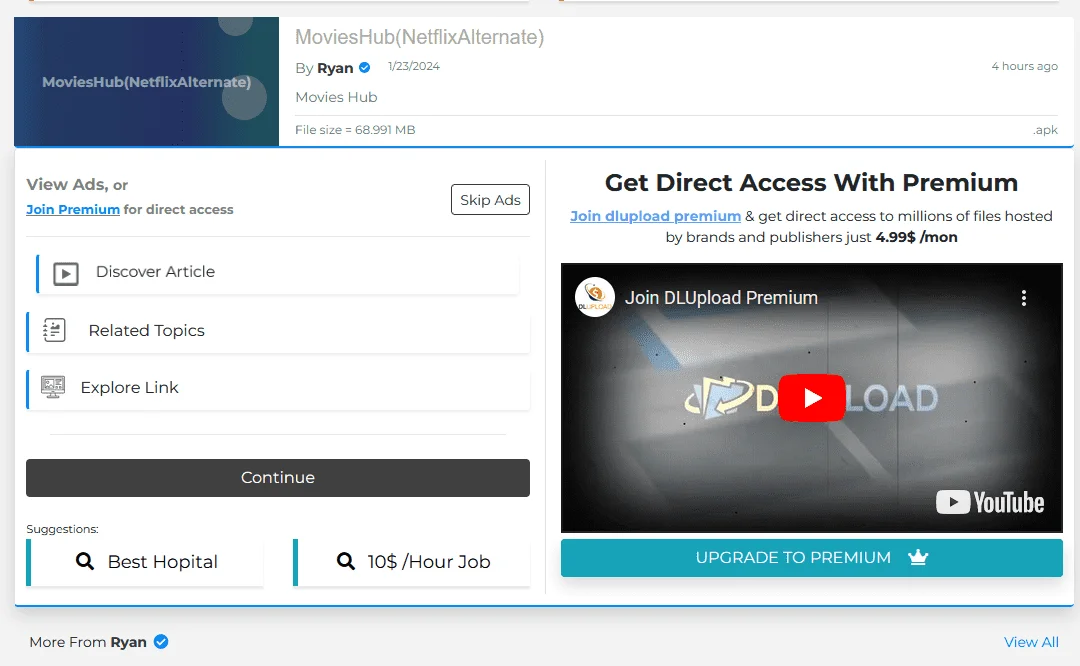
Task: Click the More From Ryan heading
Action: click(x=88, y=642)
